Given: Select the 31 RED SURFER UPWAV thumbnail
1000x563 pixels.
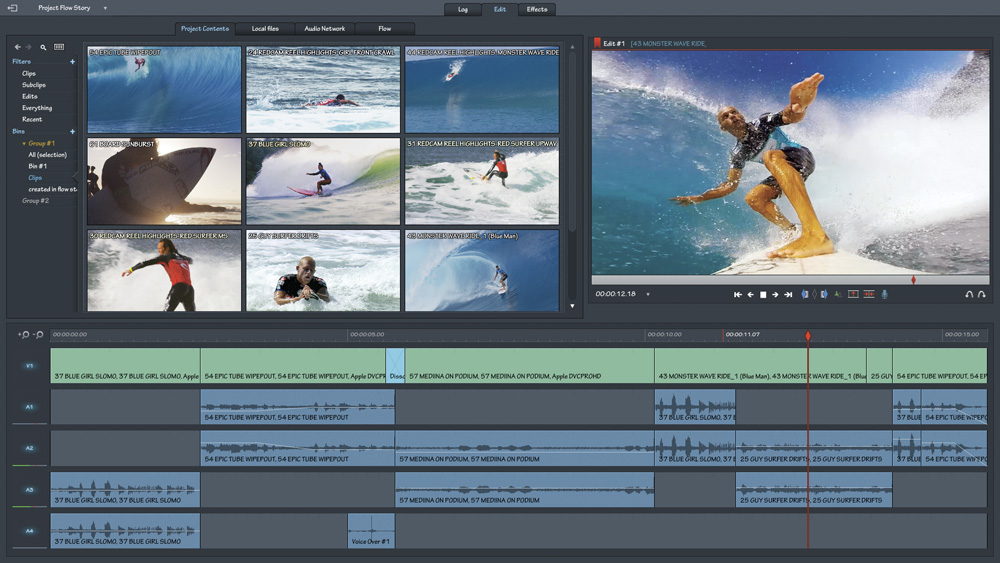Looking at the screenshot, I should point(482,181).
